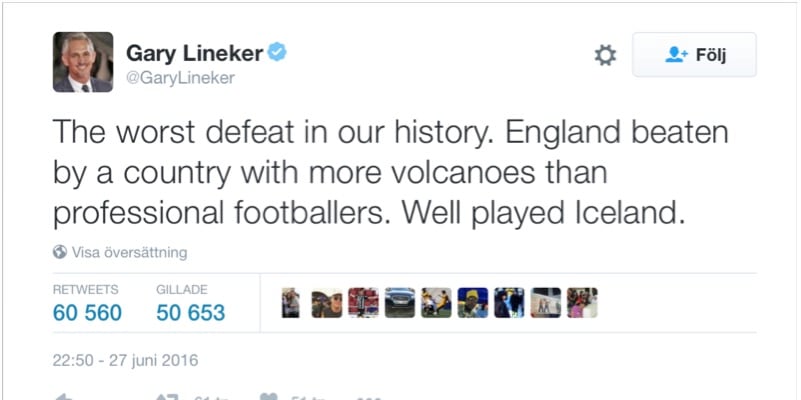Click the last liker avatar in the row
The width and height of the screenshot is (801, 400).
pyautogui.click(x=582, y=303)
